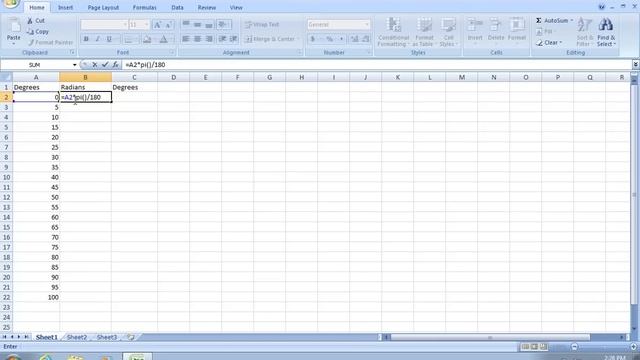Center text horizontally in cell
The width and height of the screenshot is (640, 360).
[198, 39]
